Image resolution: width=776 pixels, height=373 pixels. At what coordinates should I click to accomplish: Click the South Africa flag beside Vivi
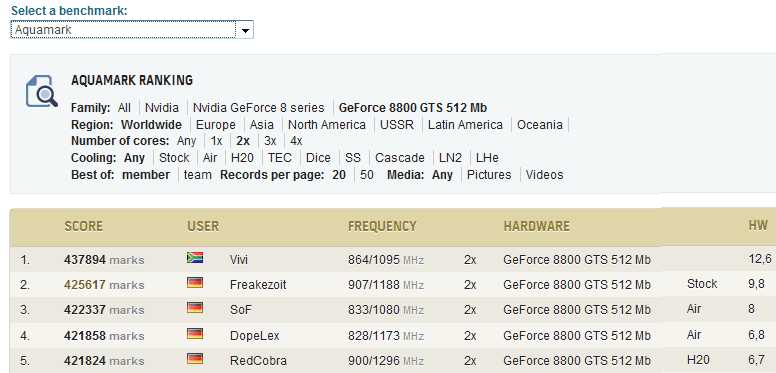pyautogui.click(x=195, y=258)
